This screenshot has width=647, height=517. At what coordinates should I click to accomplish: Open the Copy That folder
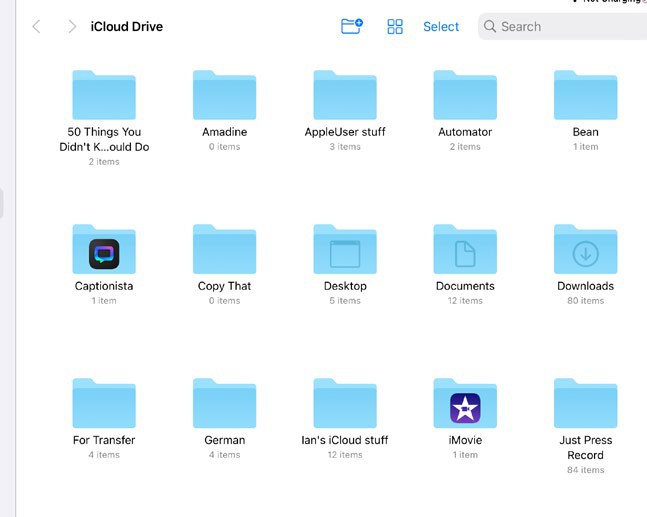point(224,249)
